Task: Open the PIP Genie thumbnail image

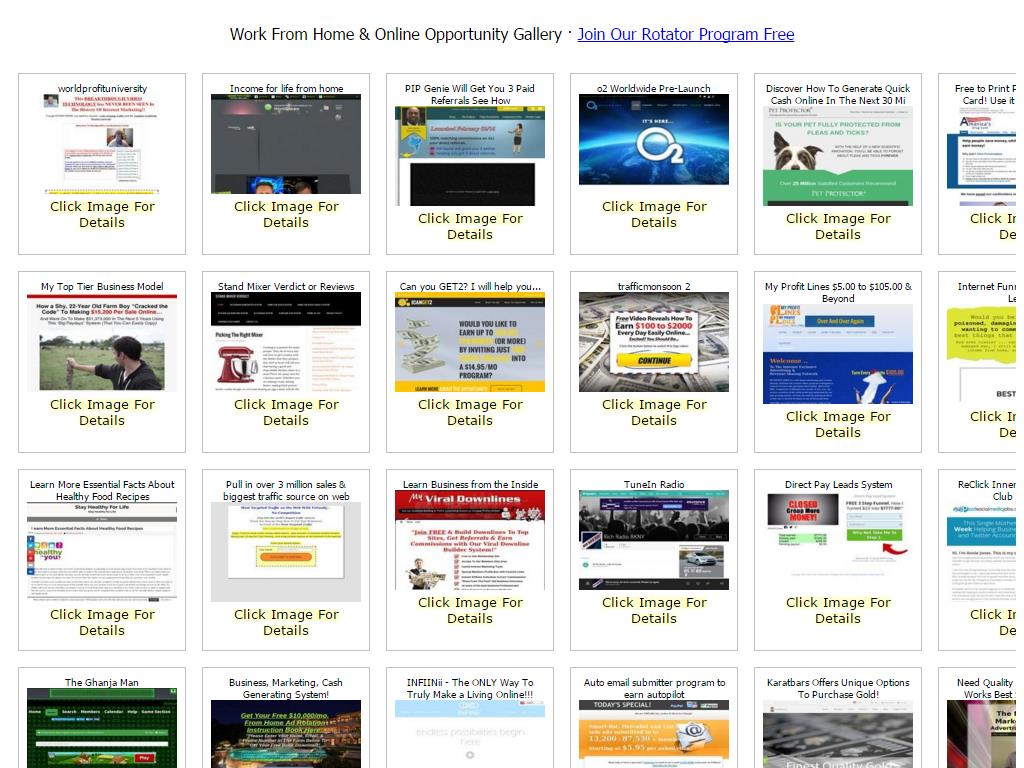Action: [470, 156]
